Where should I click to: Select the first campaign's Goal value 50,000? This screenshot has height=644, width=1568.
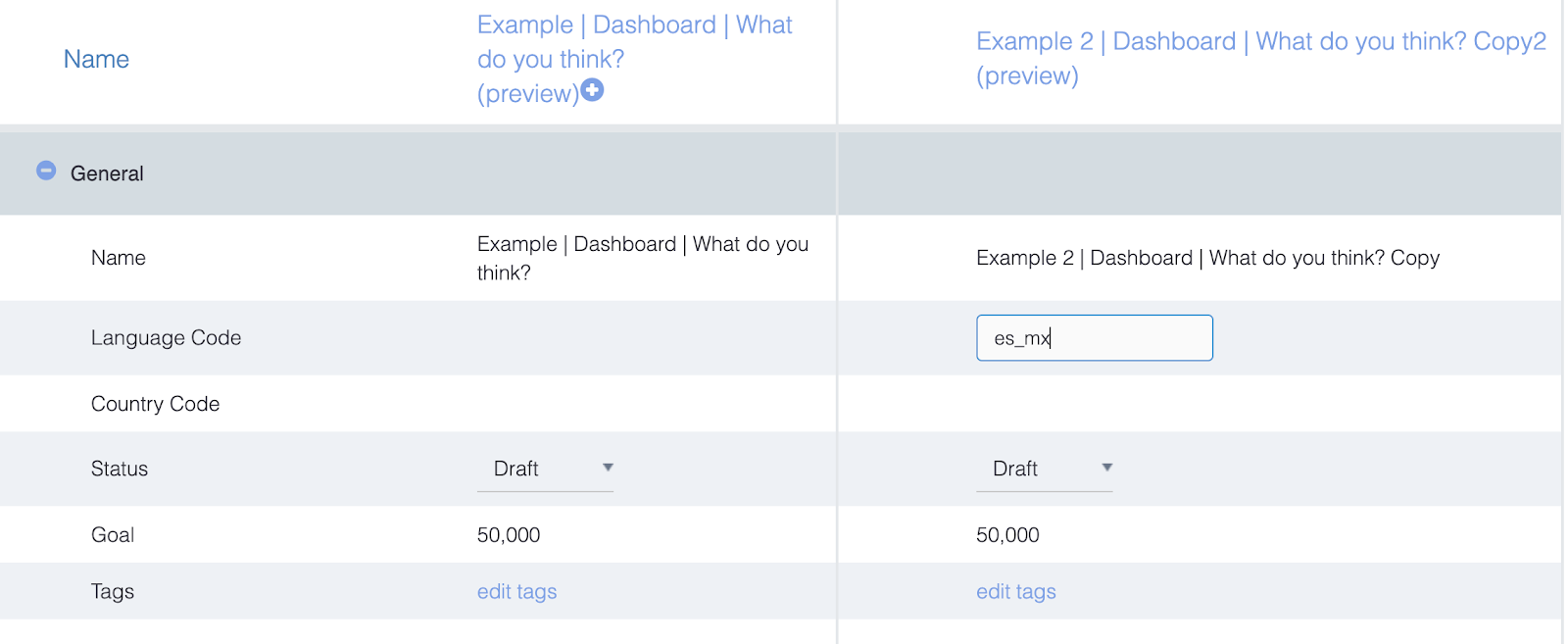(509, 535)
